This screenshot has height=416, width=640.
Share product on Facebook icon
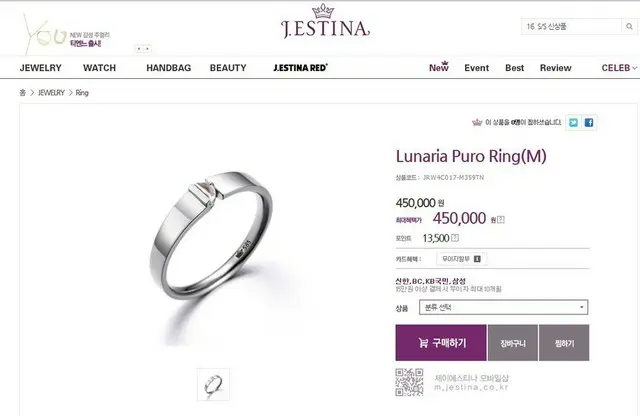pos(589,122)
